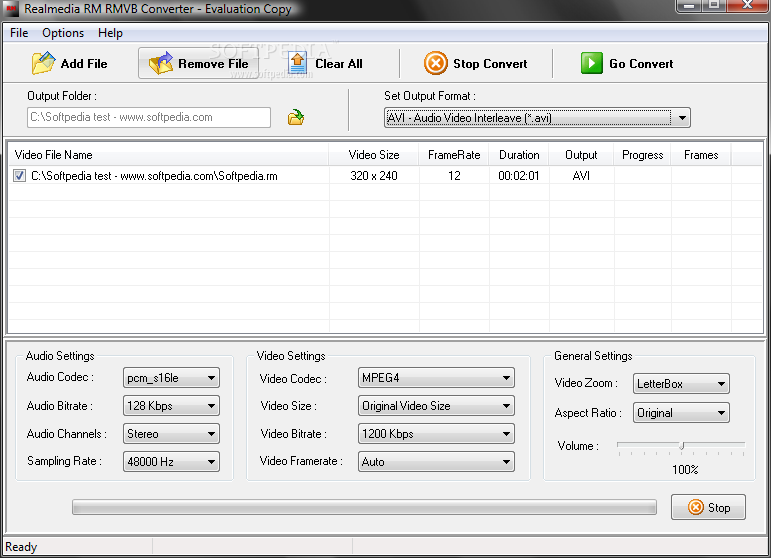Viewport: 771px width, 558px height.
Task: Click the 320 x 240 size cell
Action: tap(374, 176)
